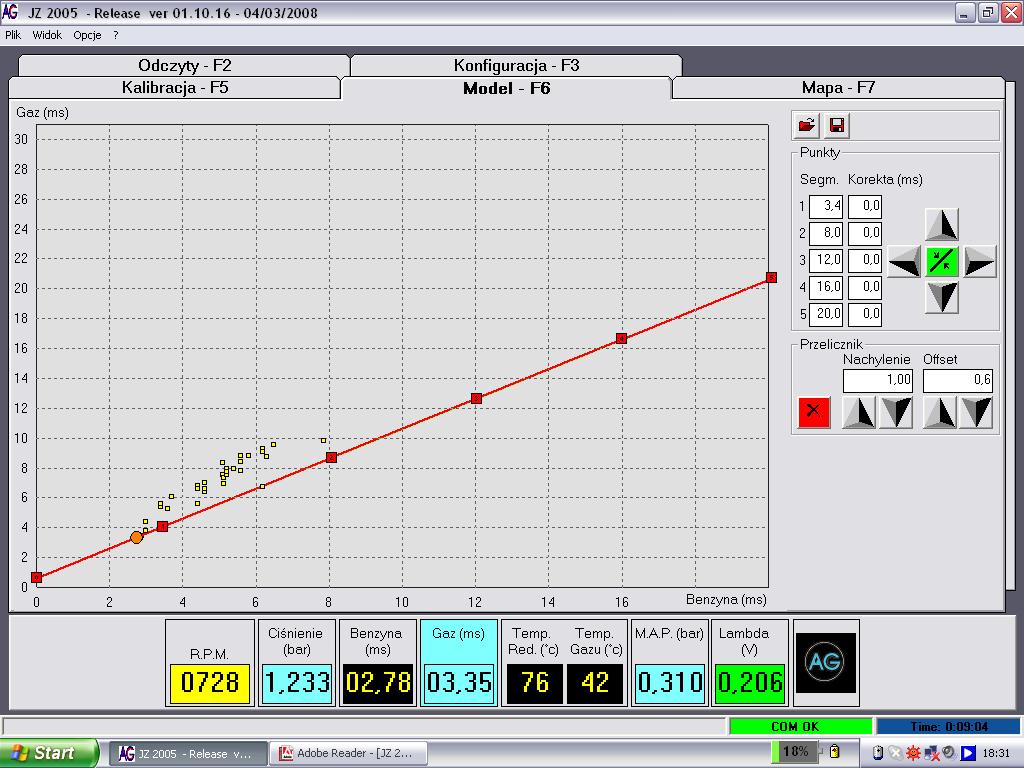Click Korekta field for segment 3
Image resolution: width=1024 pixels, height=768 pixels.
click(865, 261)
